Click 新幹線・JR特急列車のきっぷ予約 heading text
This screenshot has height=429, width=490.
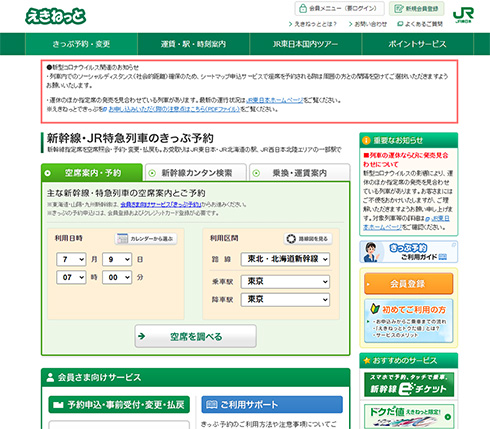(130, 138)
